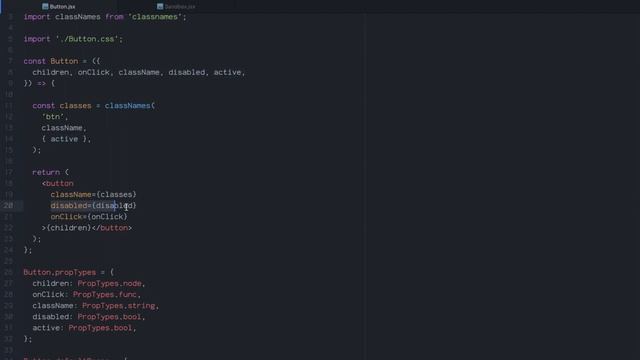640x360 pixels.
Task: Click the "return (" line
Action: tap(51, 172)
